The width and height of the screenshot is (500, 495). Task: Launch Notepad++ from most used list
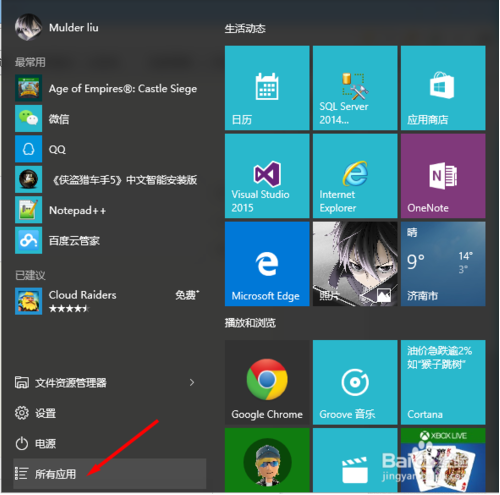pos(110,210)
